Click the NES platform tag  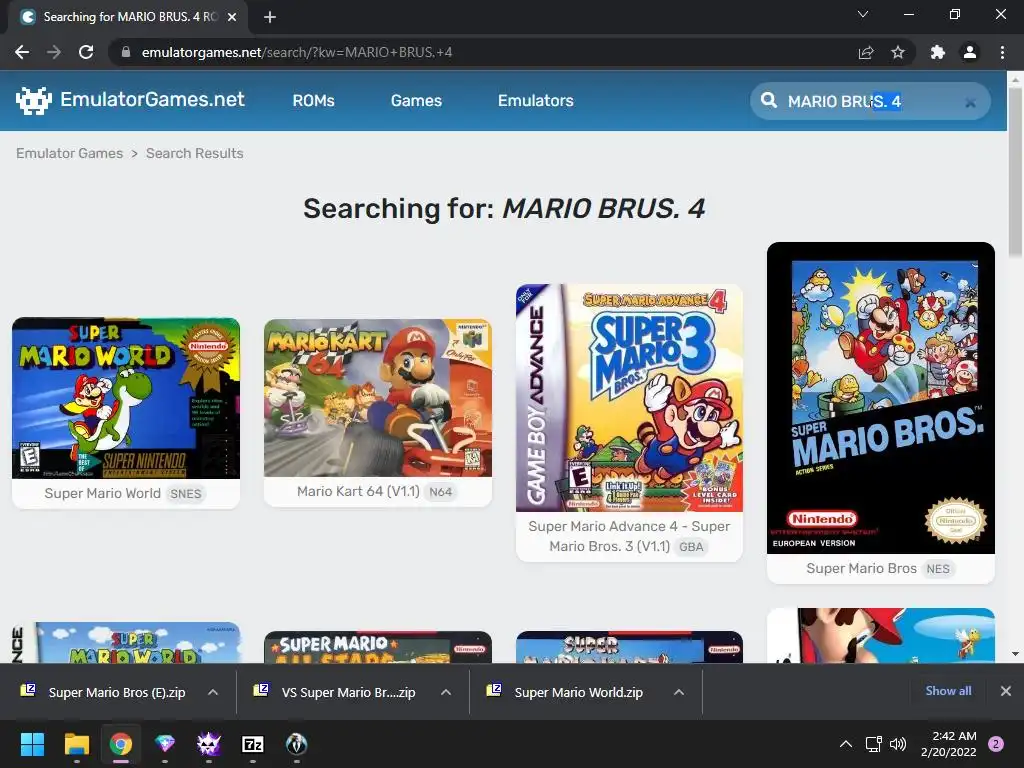[938, 569]
